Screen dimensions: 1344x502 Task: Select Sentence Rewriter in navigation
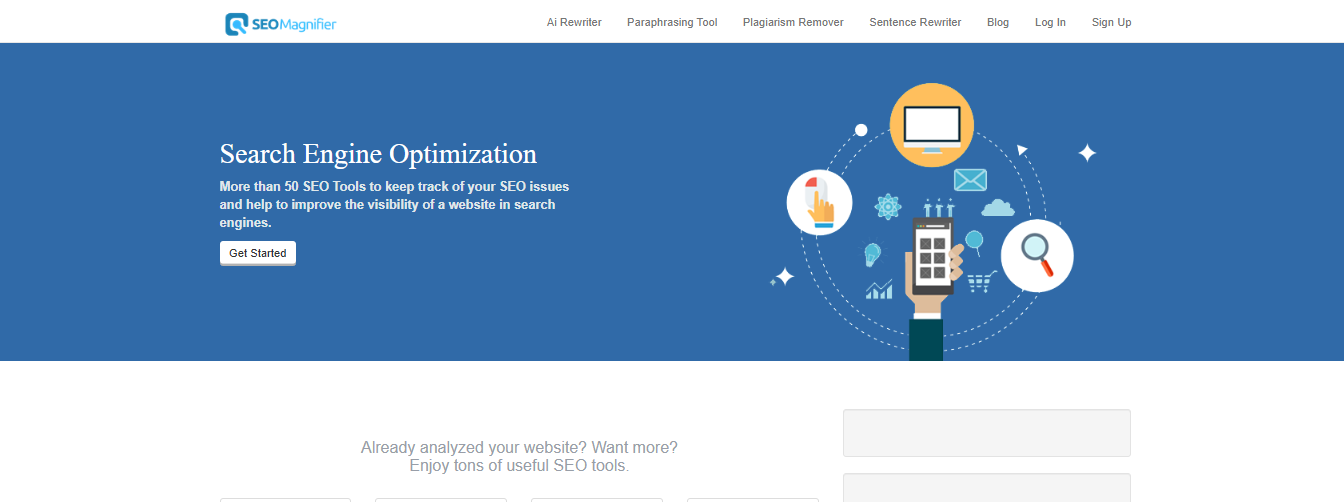click(x=915, y=22)
